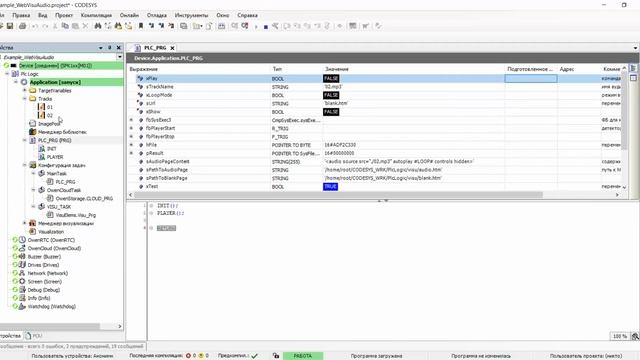
Task: Collapse the MainTask node
Action: [x=33, y=173]
